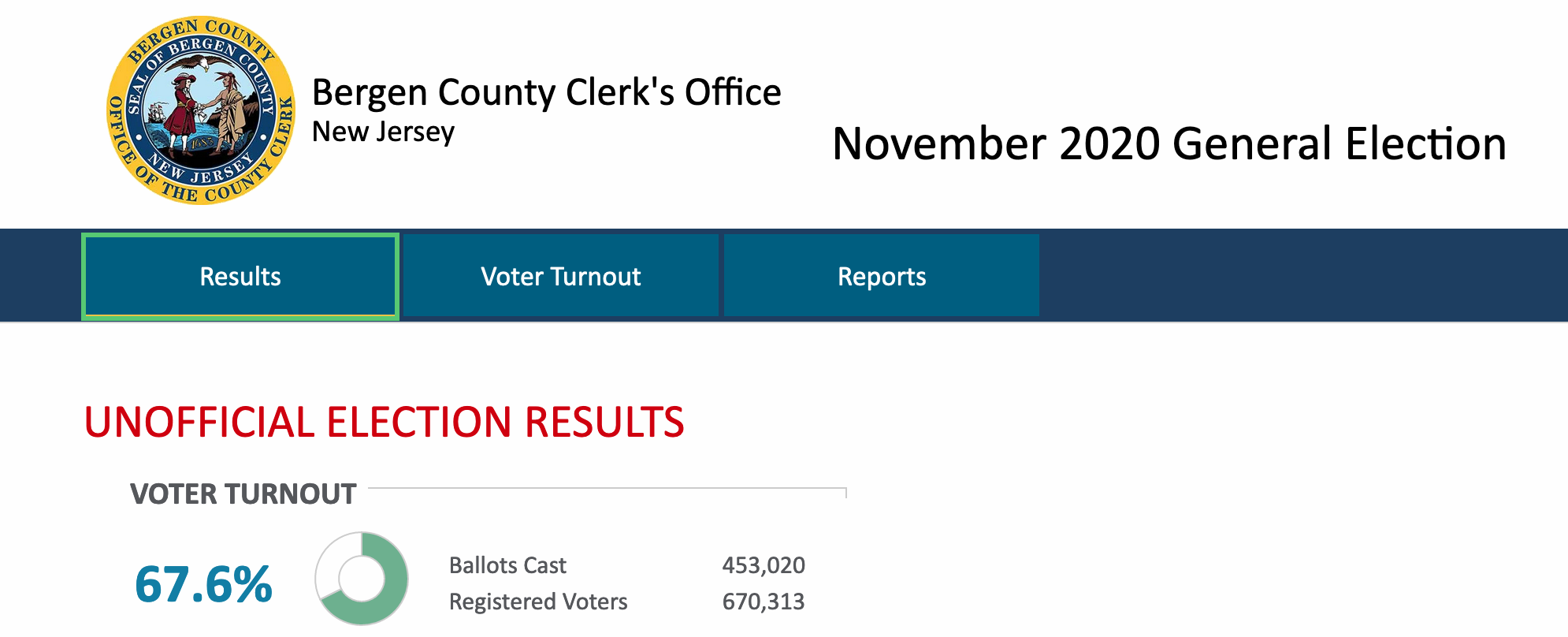Select the 453,020 ballots cast value
The height and width of the screenshot is (637, 1568).
click(x=763, y=565)
